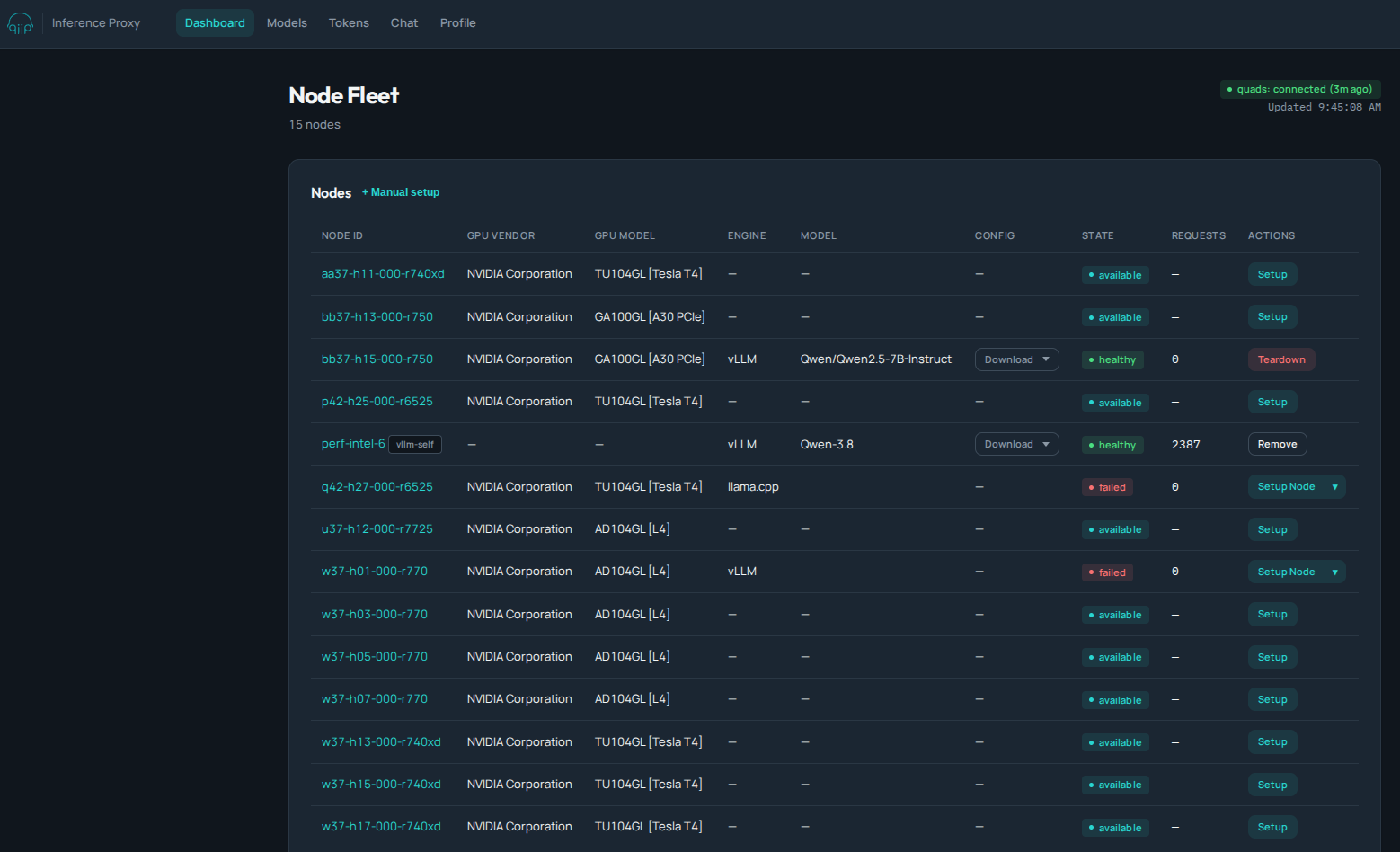Click the STATE column header
1400x852 pixels.
click(1097, 235)
